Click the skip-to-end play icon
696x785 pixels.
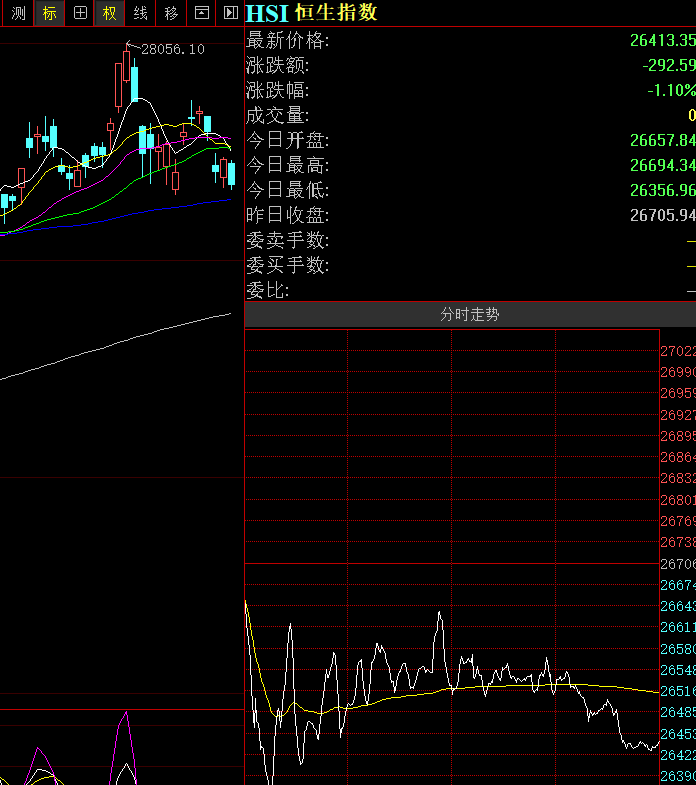[231, 13]
